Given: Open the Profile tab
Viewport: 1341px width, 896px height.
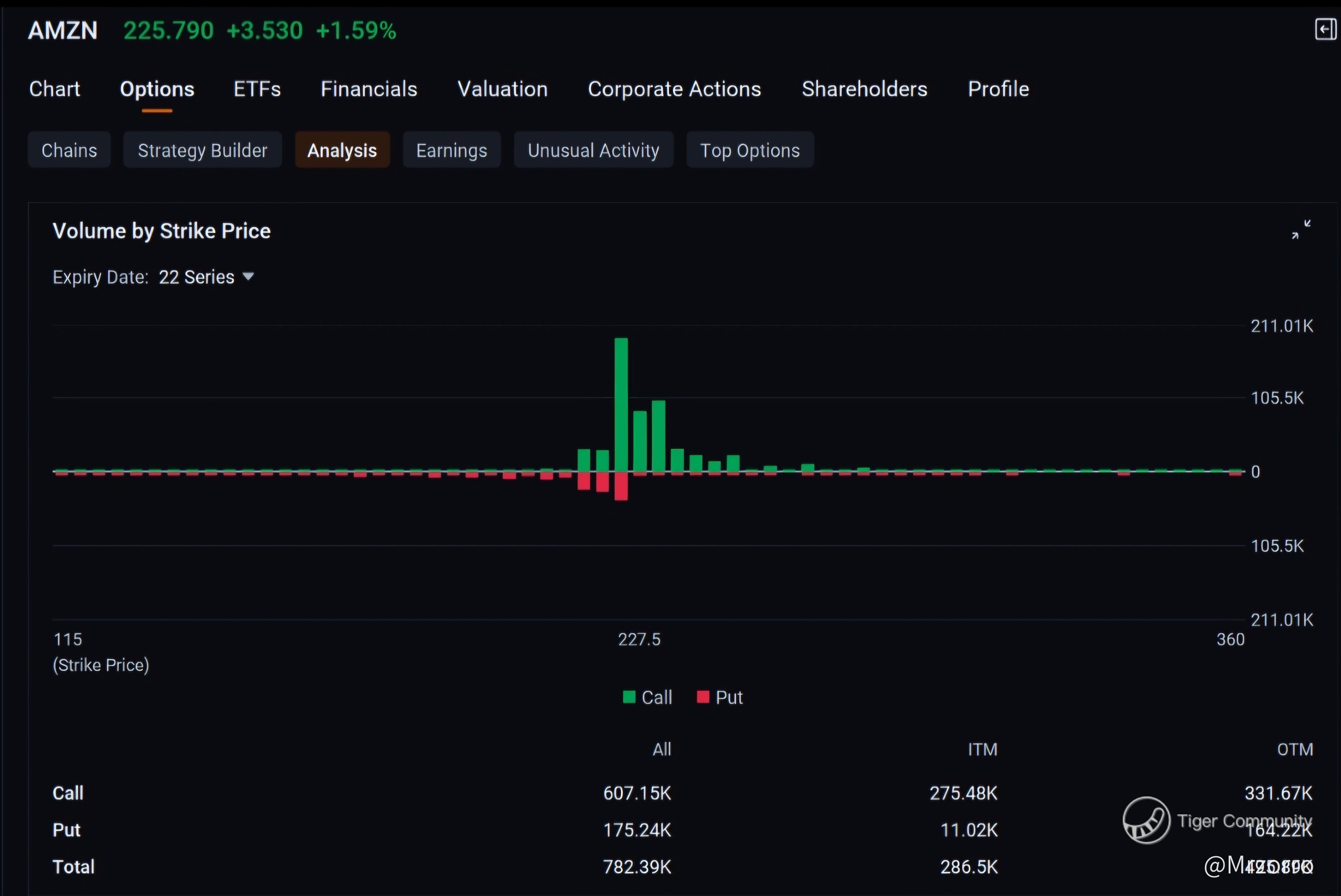Looking at the screenshot, I should (998, 89).
